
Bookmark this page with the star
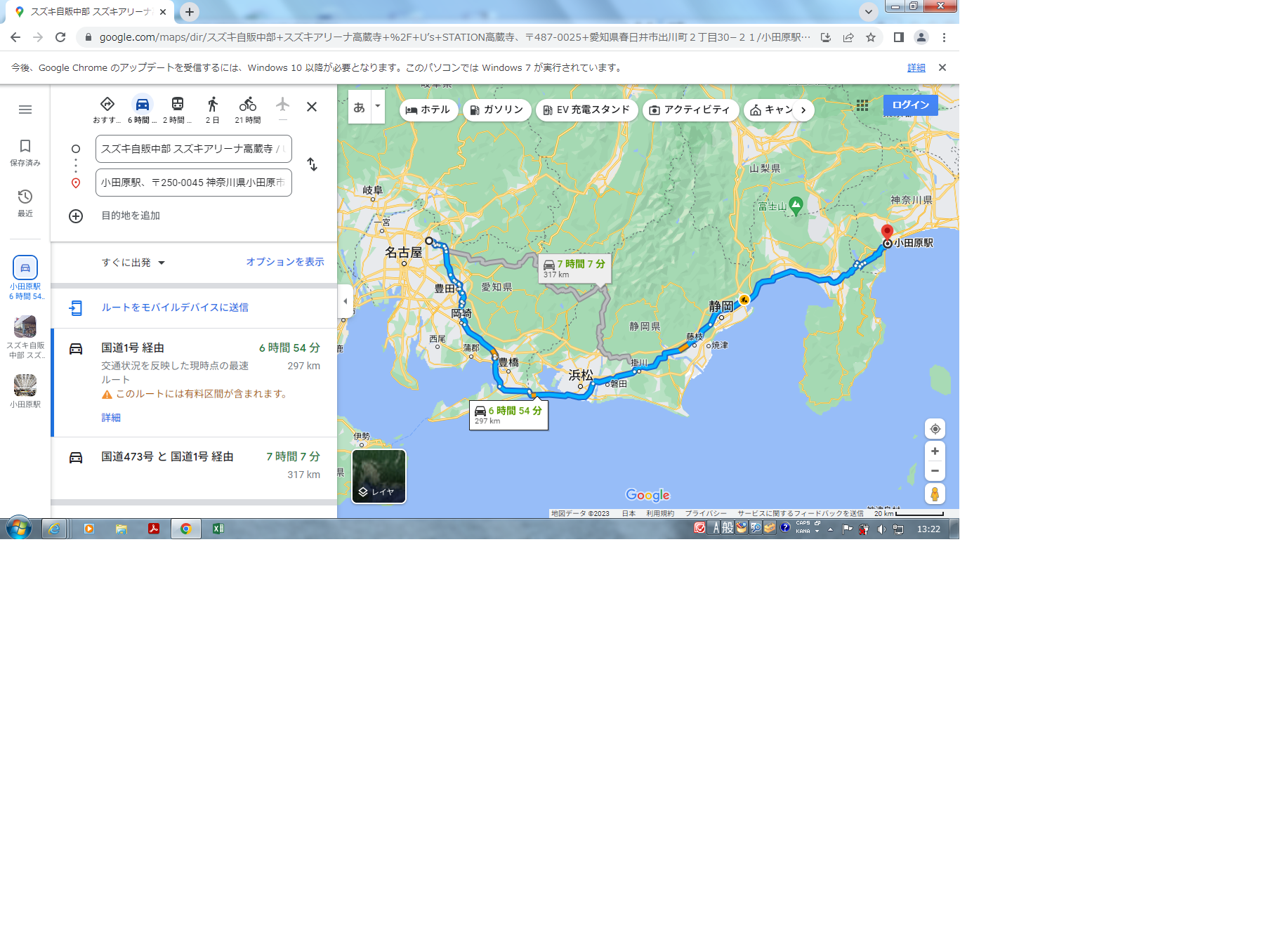click(x=871, y=38)
